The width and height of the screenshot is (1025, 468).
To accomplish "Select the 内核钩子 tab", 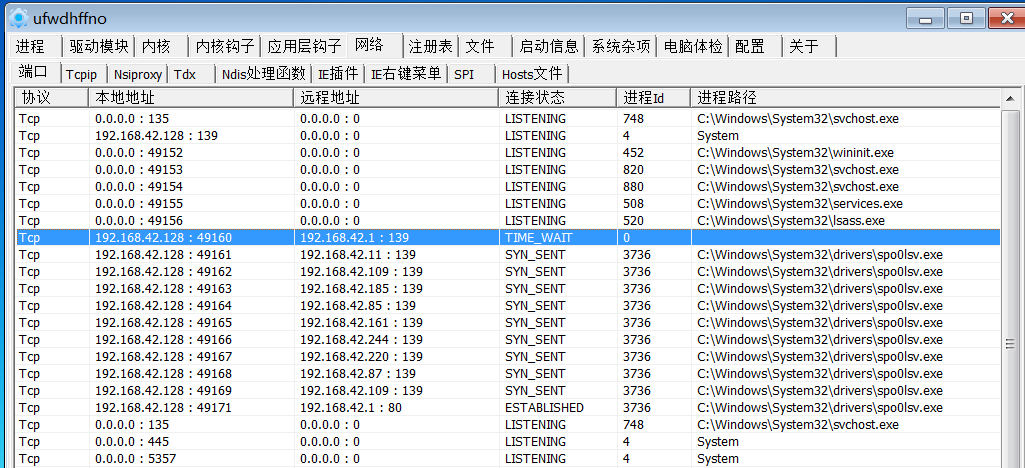I will coord(224,46).
